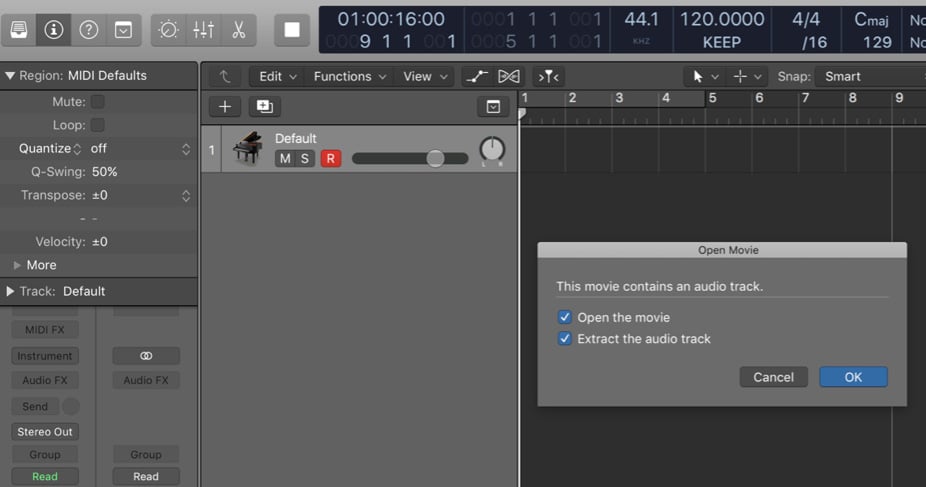
Task: Click the 44.1 kHz sample rate display
Action: (x=641, y=19)
